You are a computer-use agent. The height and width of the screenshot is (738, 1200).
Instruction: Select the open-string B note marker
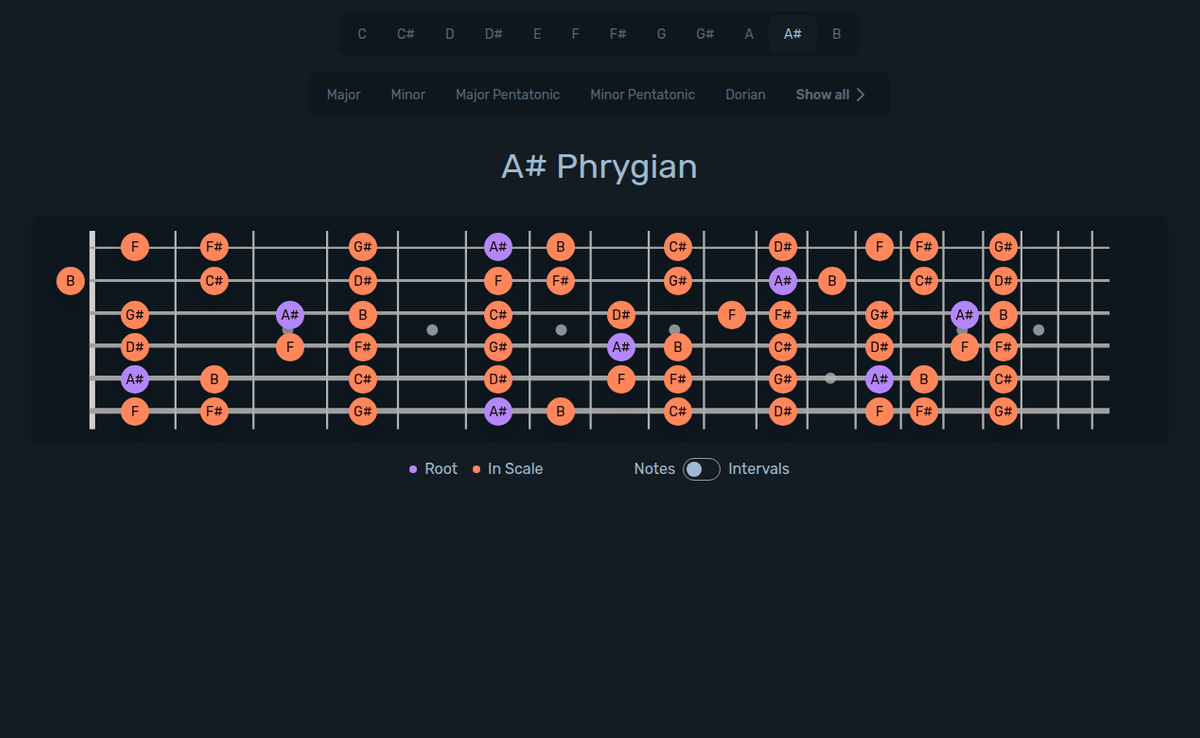point(71,281)
